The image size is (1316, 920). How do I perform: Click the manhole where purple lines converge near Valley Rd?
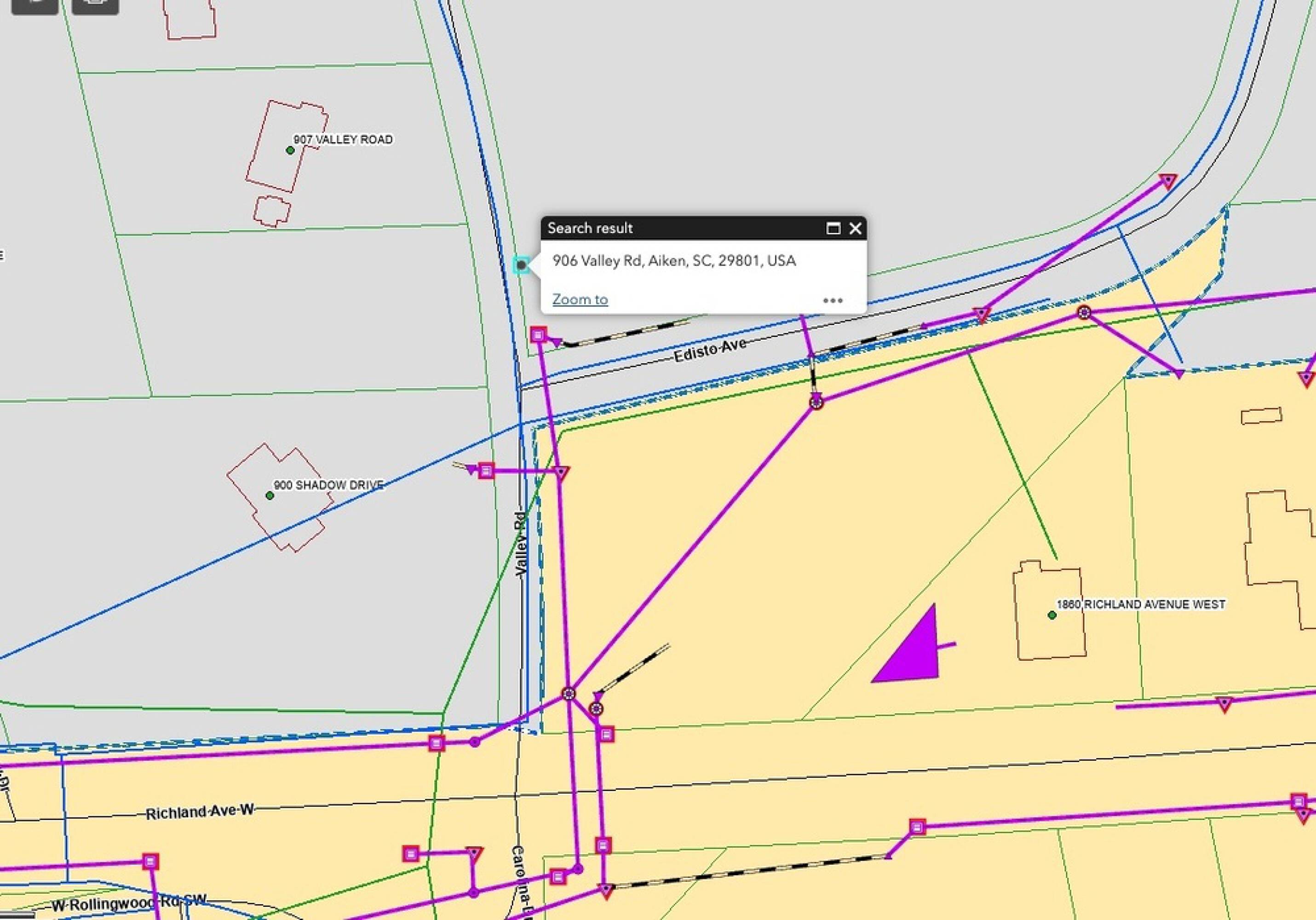pyautogui.click(x=568, y=694)
